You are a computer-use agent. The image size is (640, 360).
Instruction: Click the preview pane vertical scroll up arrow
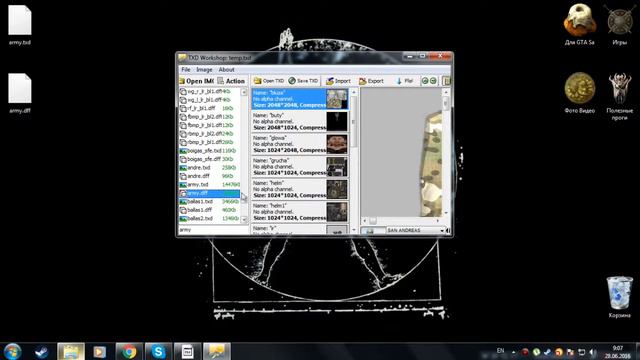point(446,92)
